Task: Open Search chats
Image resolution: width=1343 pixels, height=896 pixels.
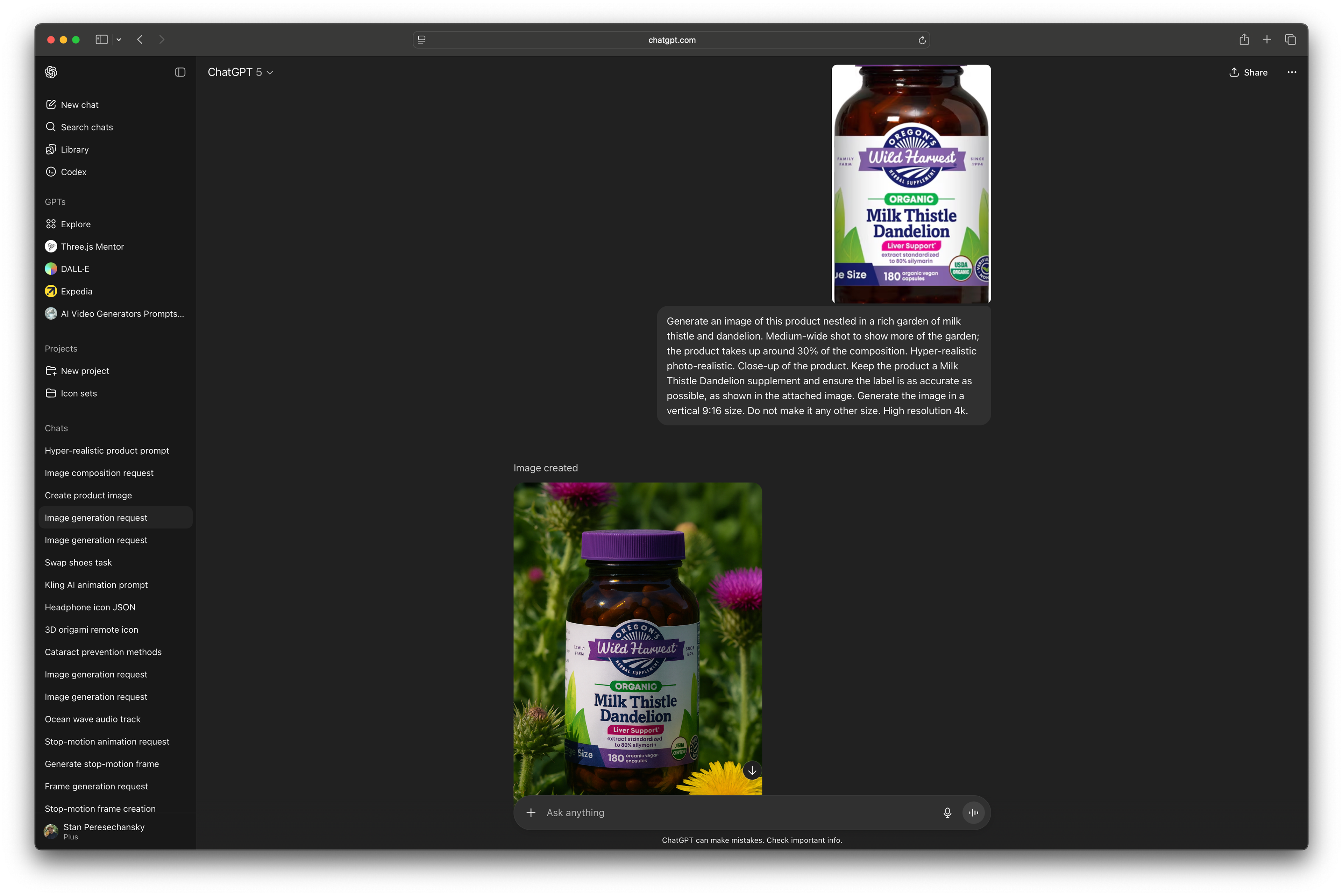Action: click(x=86, y=127)
